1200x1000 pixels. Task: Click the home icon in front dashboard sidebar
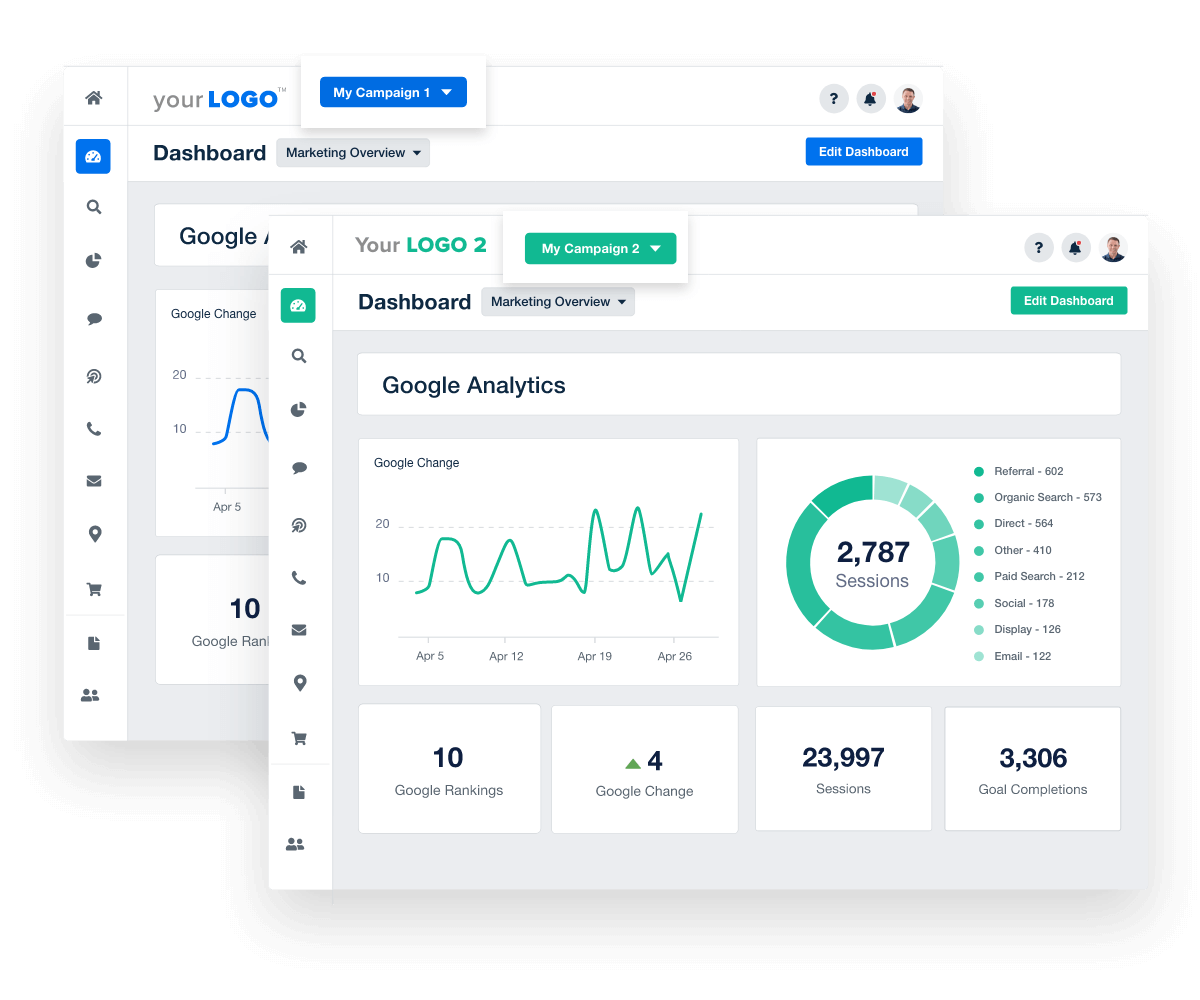[298, 247]
